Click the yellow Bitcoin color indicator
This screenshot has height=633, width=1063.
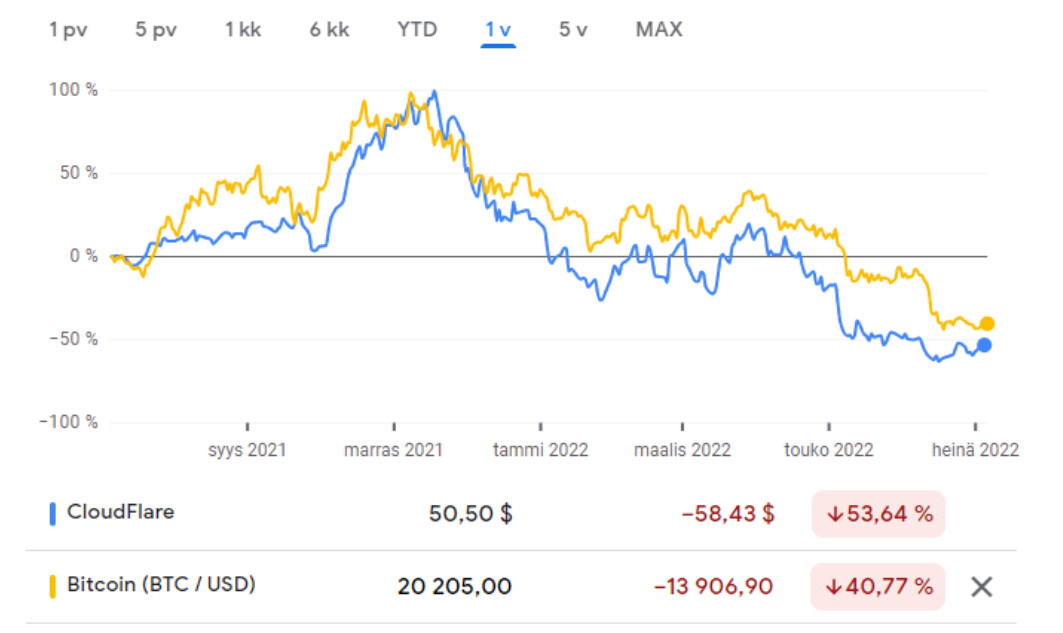pos(52,585)
